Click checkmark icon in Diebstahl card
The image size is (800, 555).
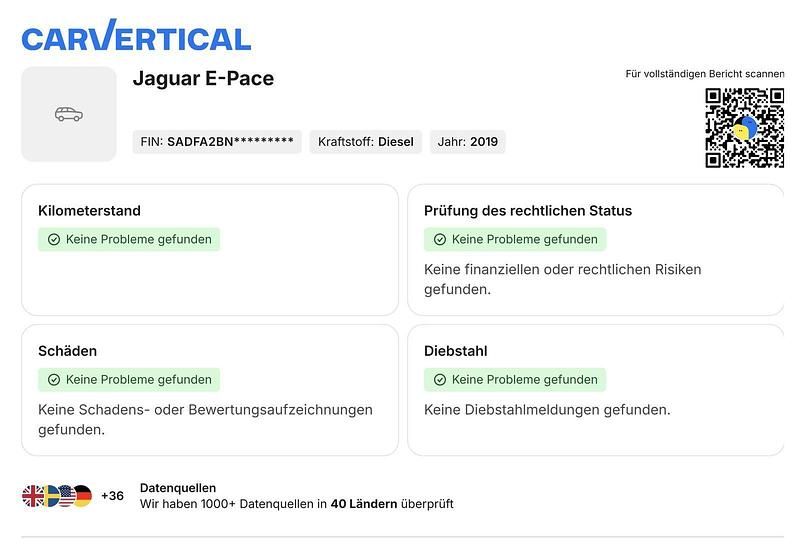point(440,380)
